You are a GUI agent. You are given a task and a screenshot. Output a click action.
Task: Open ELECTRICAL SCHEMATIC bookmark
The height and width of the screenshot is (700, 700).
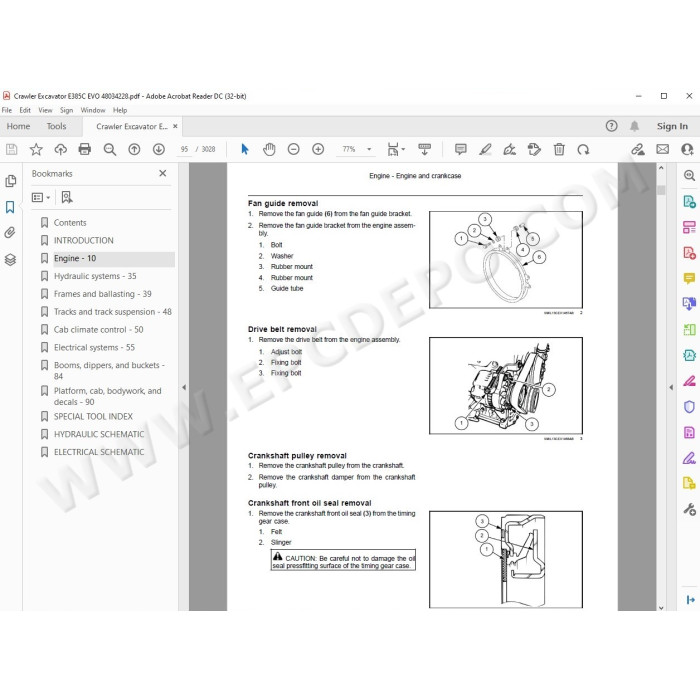coord(99,452)
